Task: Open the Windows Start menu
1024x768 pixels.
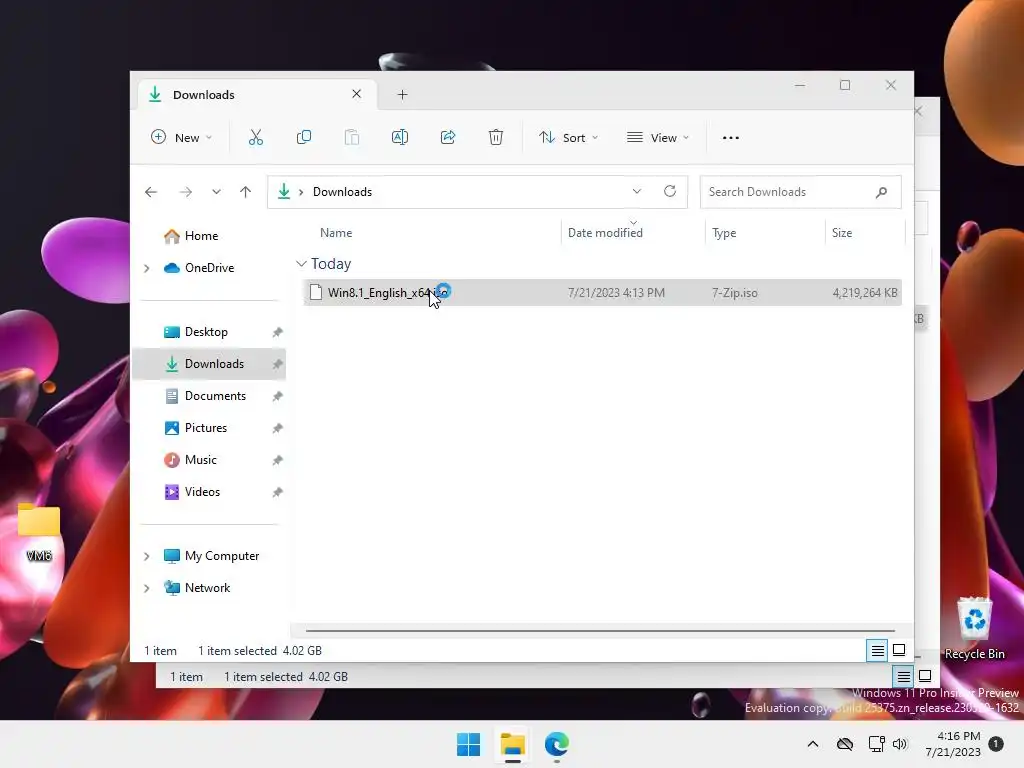Action: (x=468, y=744)
